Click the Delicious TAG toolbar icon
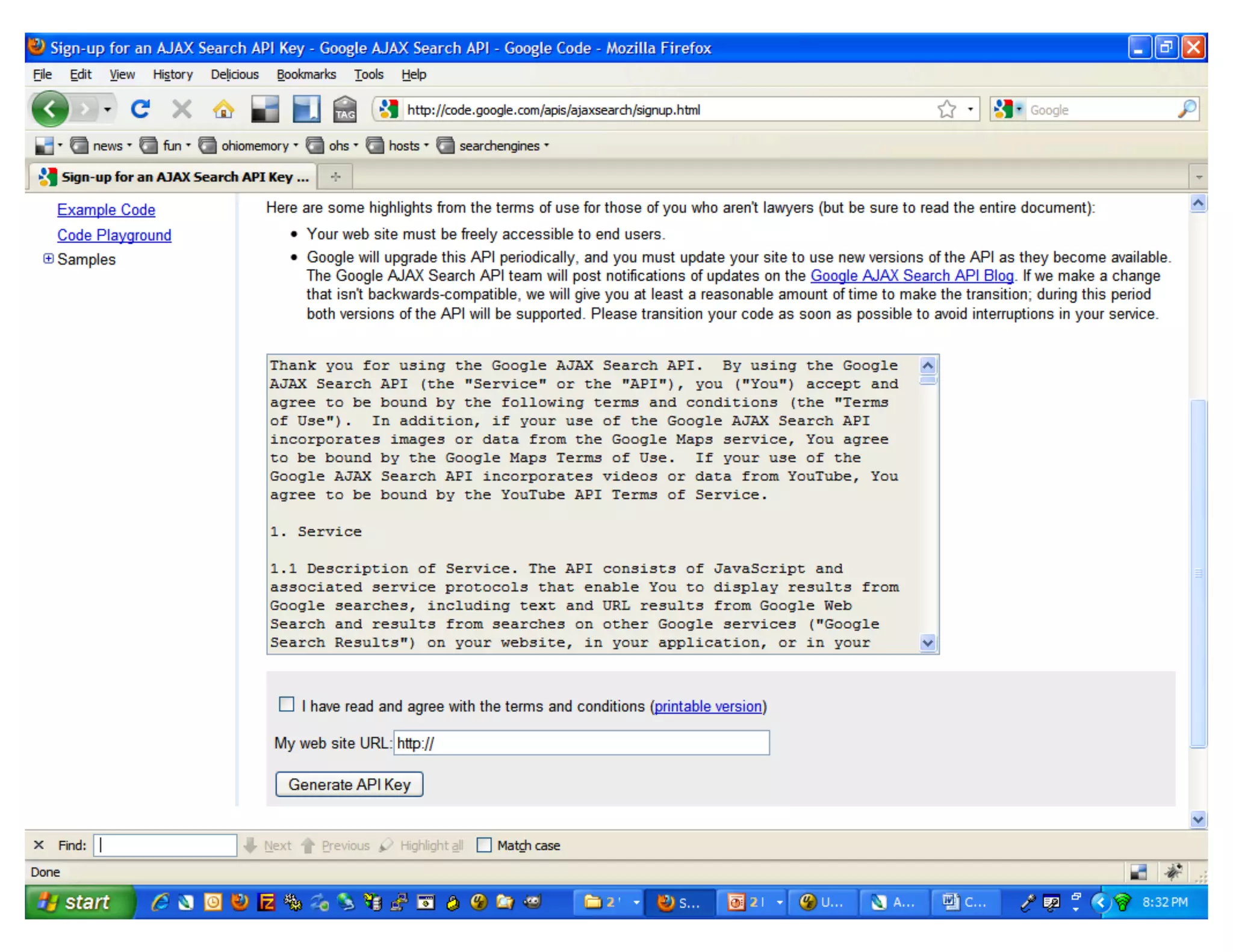The width and height of the screenshot is (1233, 952). pyautogui.click(x=345, y=110)
